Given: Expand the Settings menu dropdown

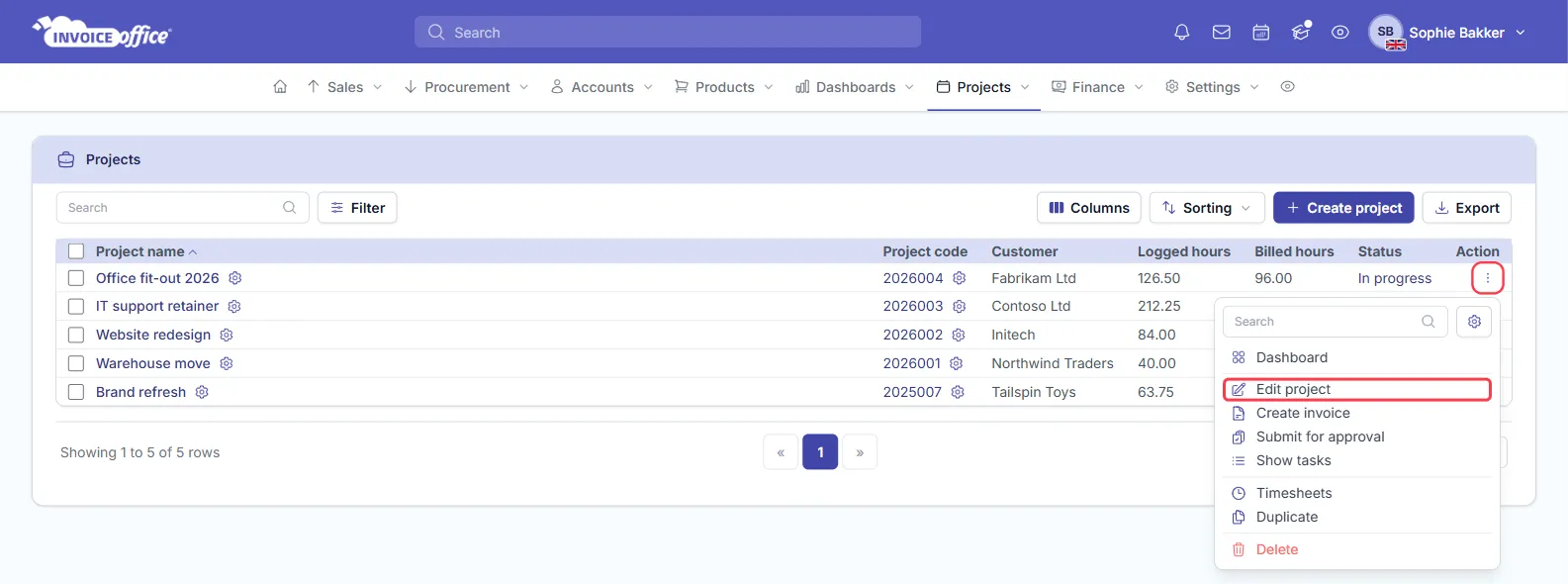Looking at the screenshot, I should pos(1212,87).
